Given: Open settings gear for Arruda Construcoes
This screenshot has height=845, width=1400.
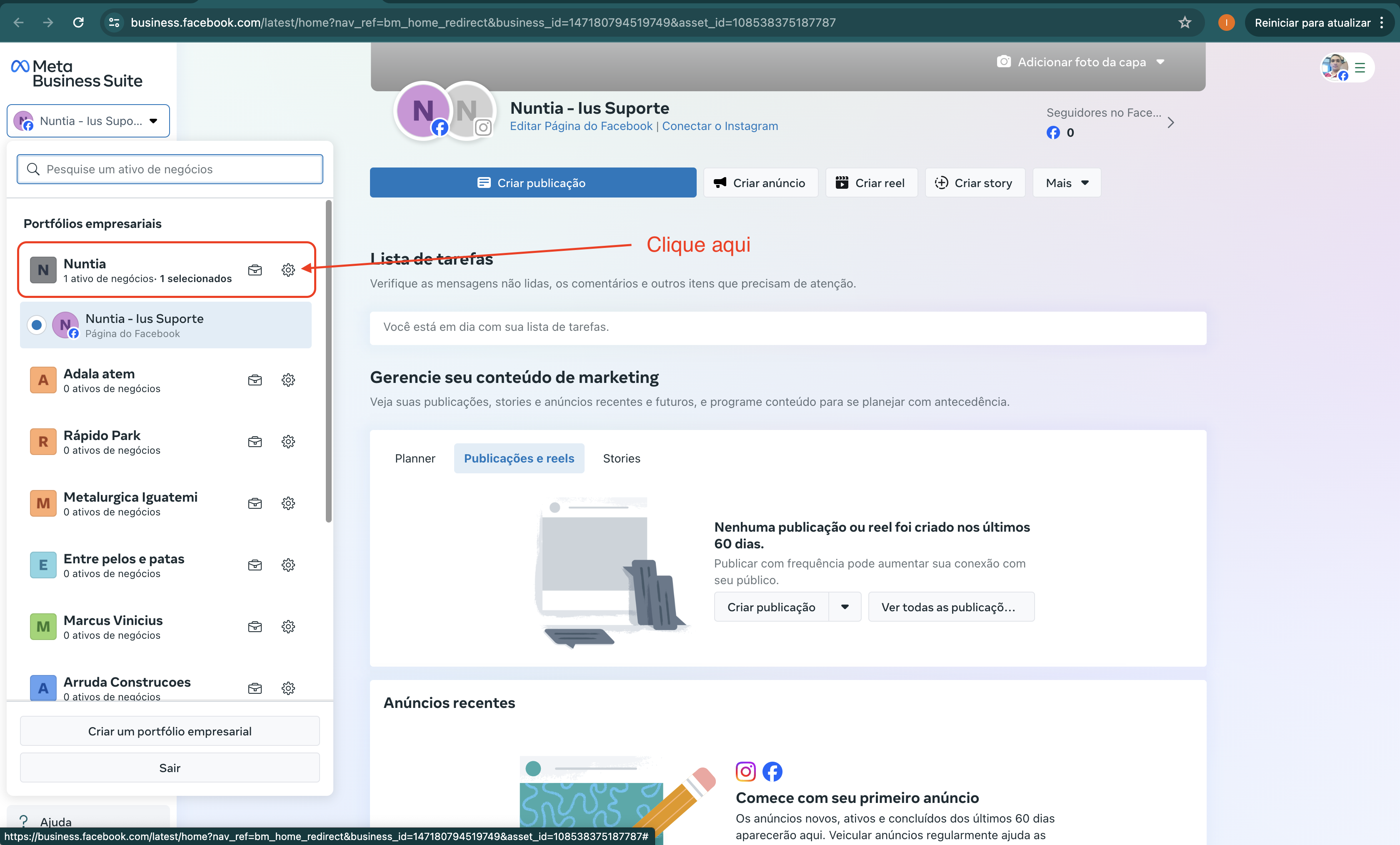Looking at the screenshot, I should (288, 688).
